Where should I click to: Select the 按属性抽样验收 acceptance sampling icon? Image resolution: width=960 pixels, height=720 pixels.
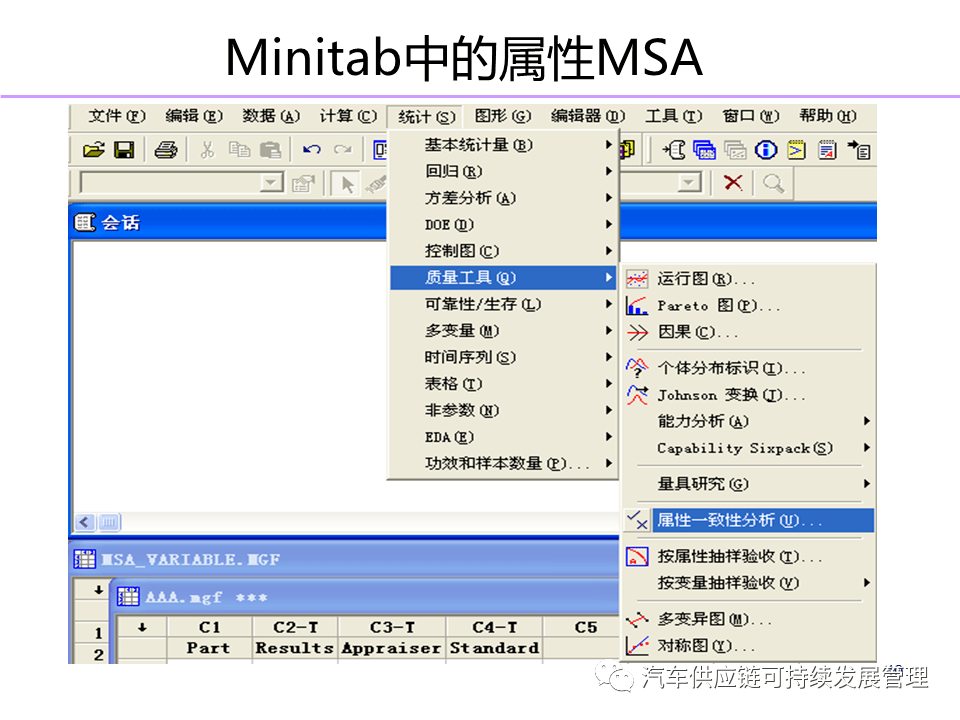[636, 557]
